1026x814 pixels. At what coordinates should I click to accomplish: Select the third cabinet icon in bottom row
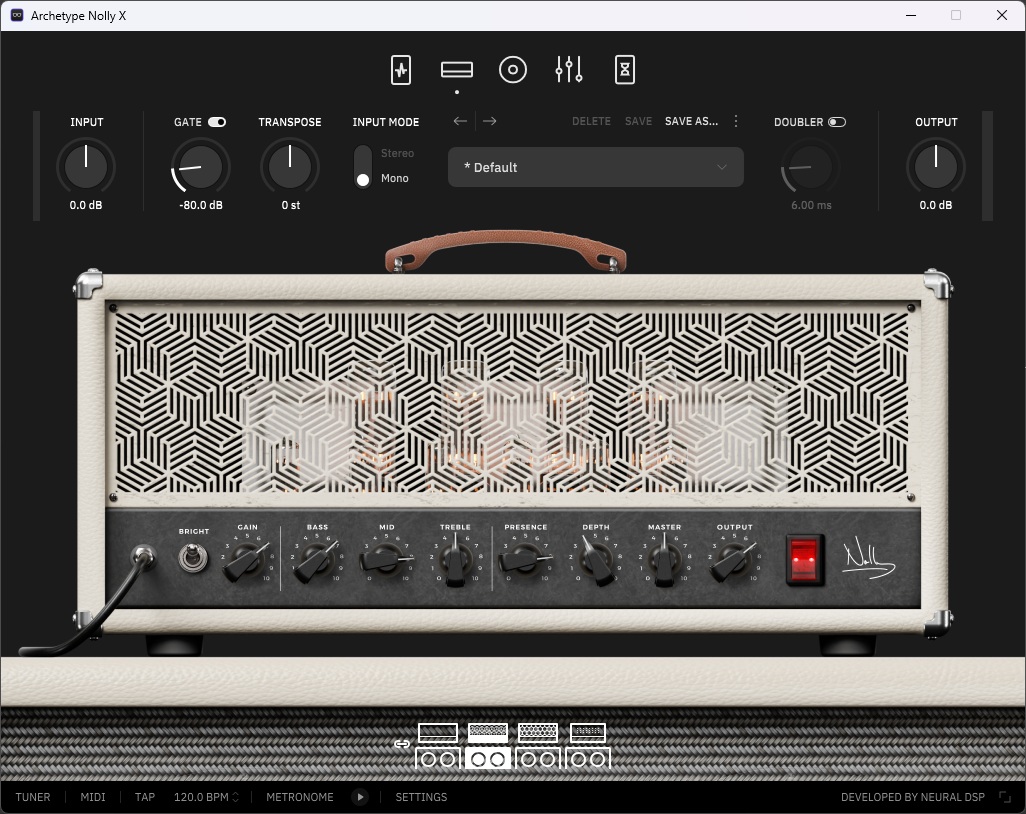(x=538, y=758)
